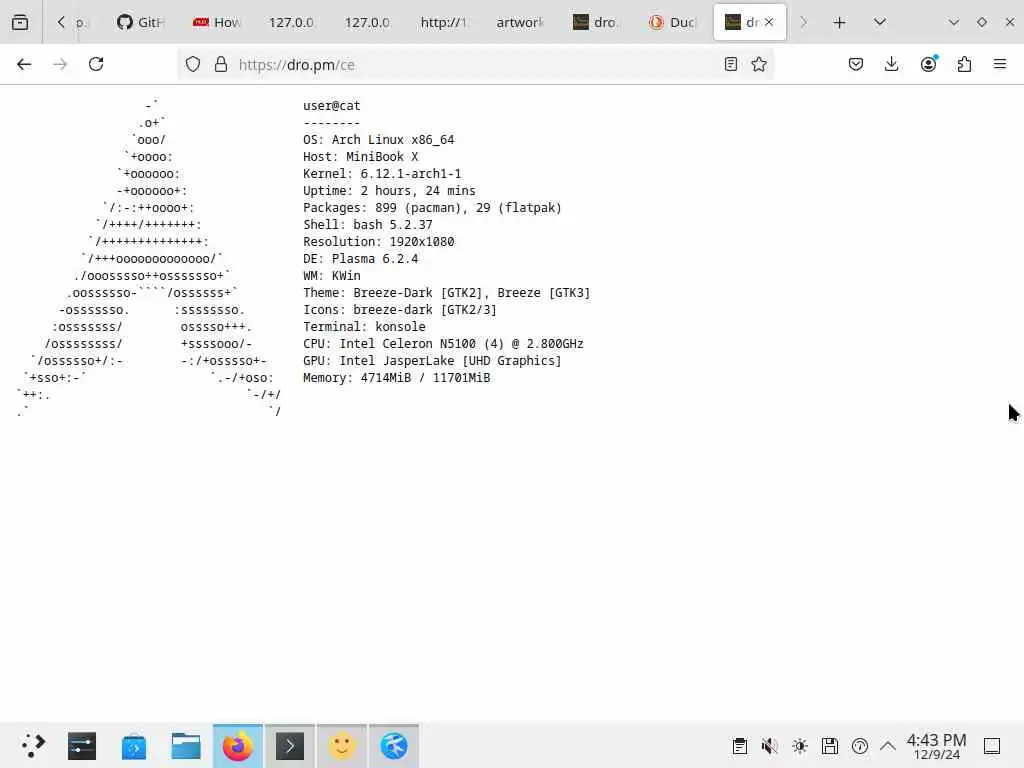Screen dimensions: 1024x768
Task: Click show desktop button in panel
Action: (992, 746)
